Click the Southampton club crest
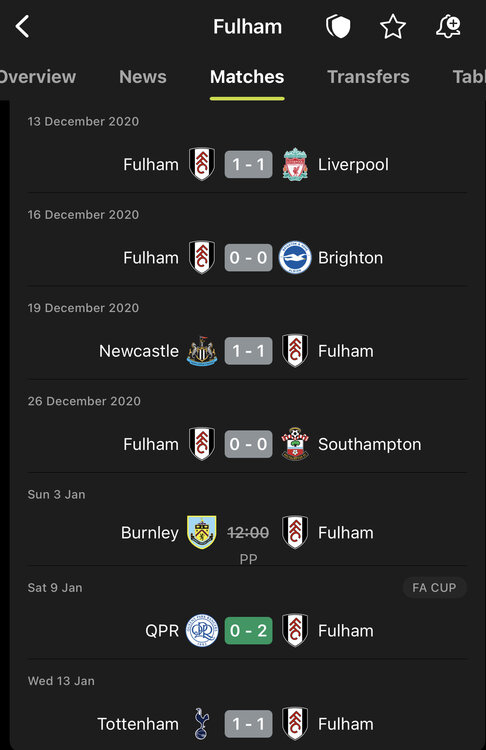Viewport: 486px width, 750px height. pos(295,444)
